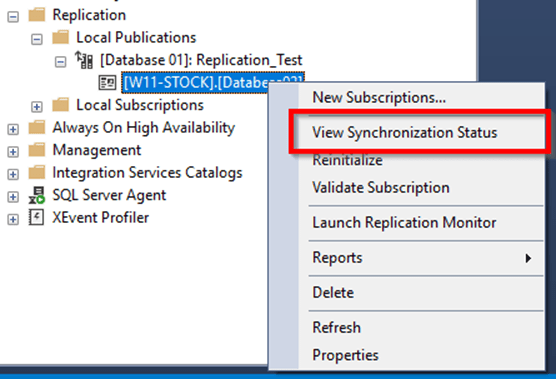This screenshot has height=379, width=556.
Task: Expand the SQL Server Agent node
Action: 13,197
